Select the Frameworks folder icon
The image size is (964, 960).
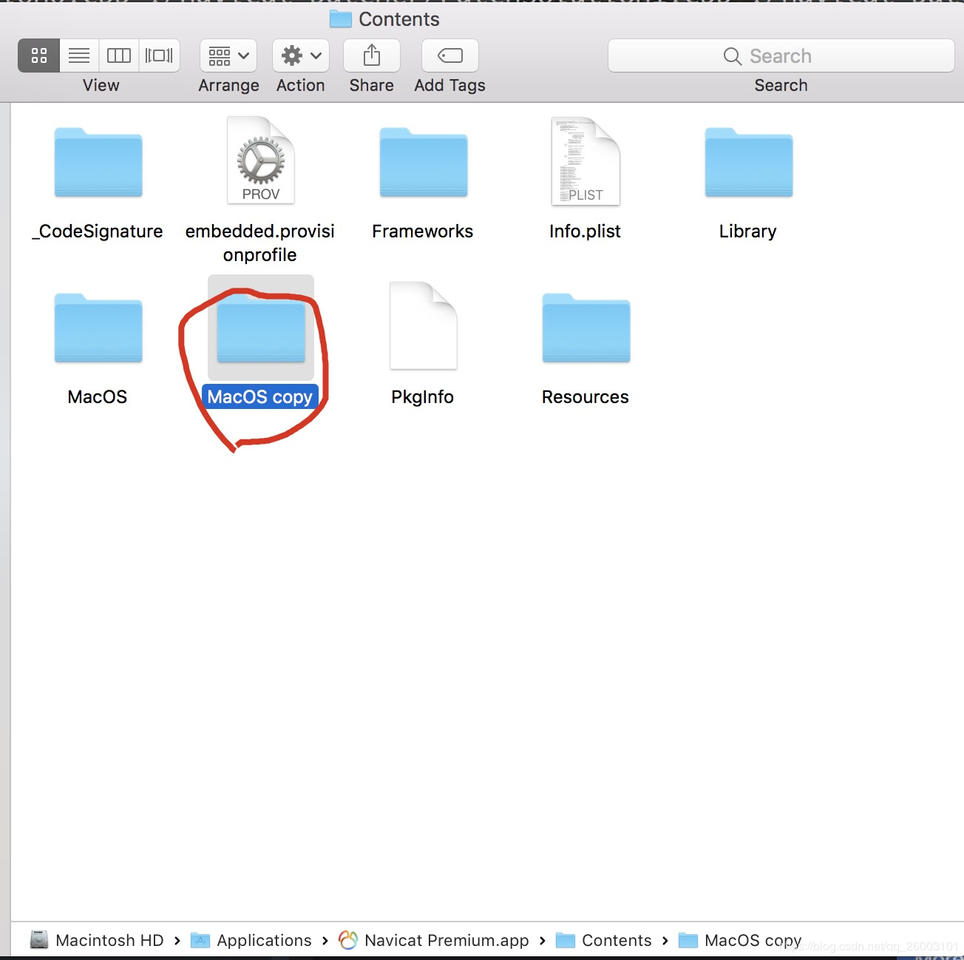click(x=424, y=162)
